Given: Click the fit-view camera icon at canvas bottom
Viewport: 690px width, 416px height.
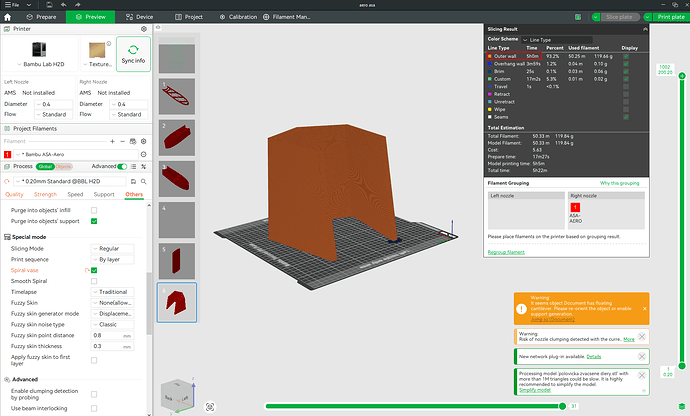Looking at the screenshot, I should 210,407.
